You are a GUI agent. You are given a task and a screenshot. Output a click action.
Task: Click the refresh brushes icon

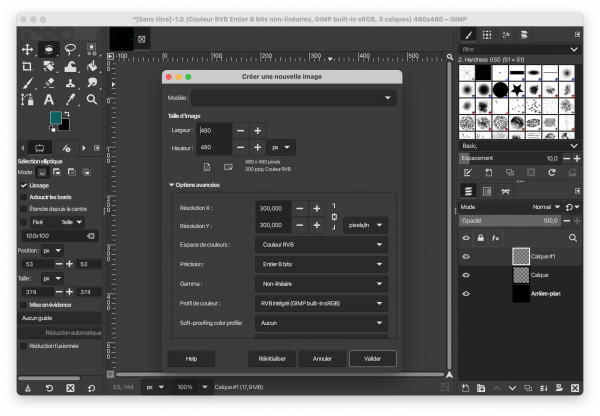[551, 173]
